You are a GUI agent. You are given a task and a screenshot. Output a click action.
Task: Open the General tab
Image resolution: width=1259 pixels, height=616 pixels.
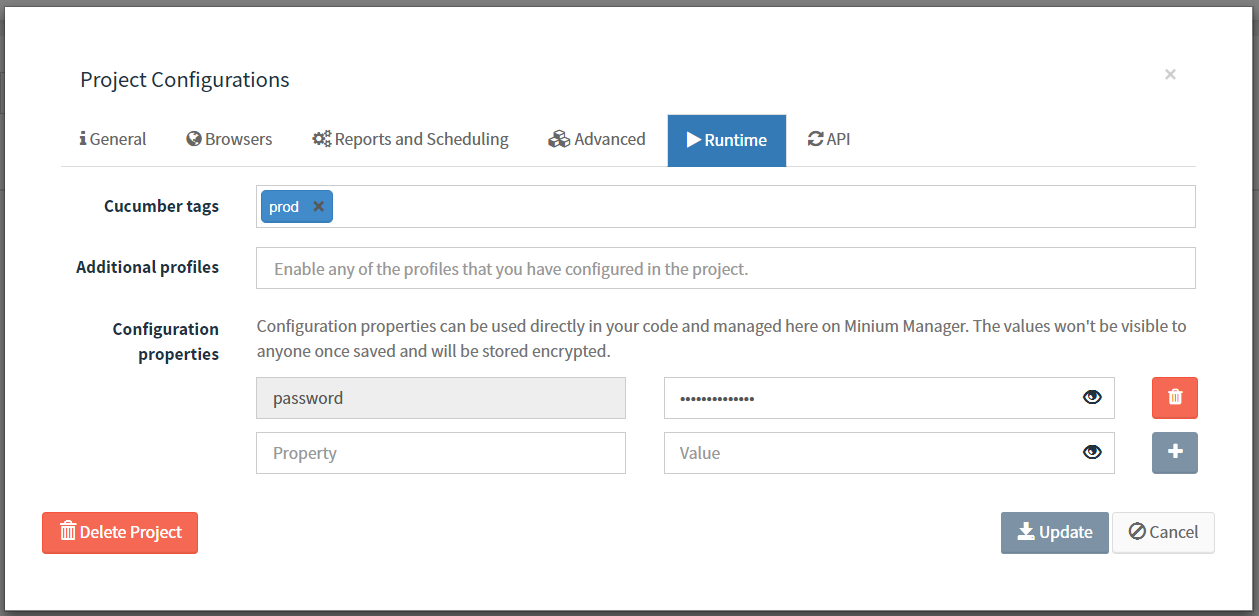pos(113,140)
